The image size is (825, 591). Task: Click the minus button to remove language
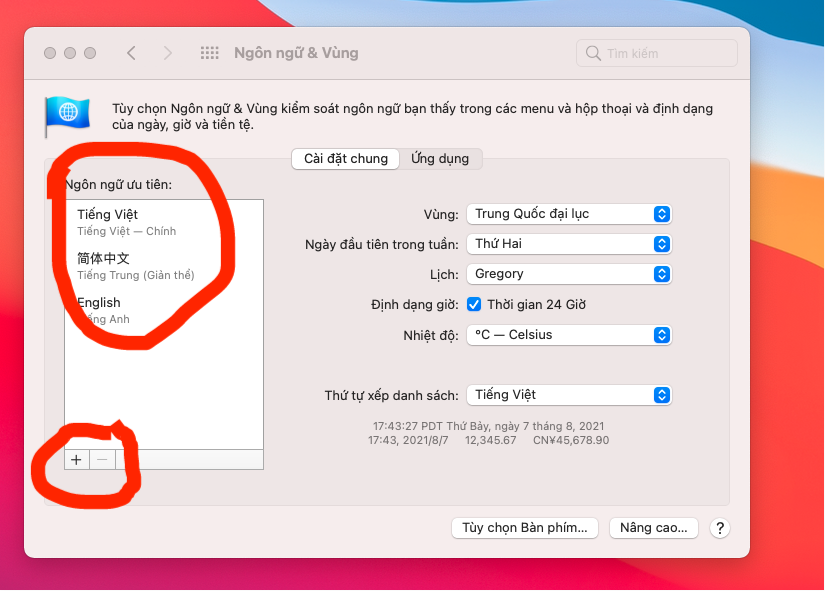click(102, 459)
